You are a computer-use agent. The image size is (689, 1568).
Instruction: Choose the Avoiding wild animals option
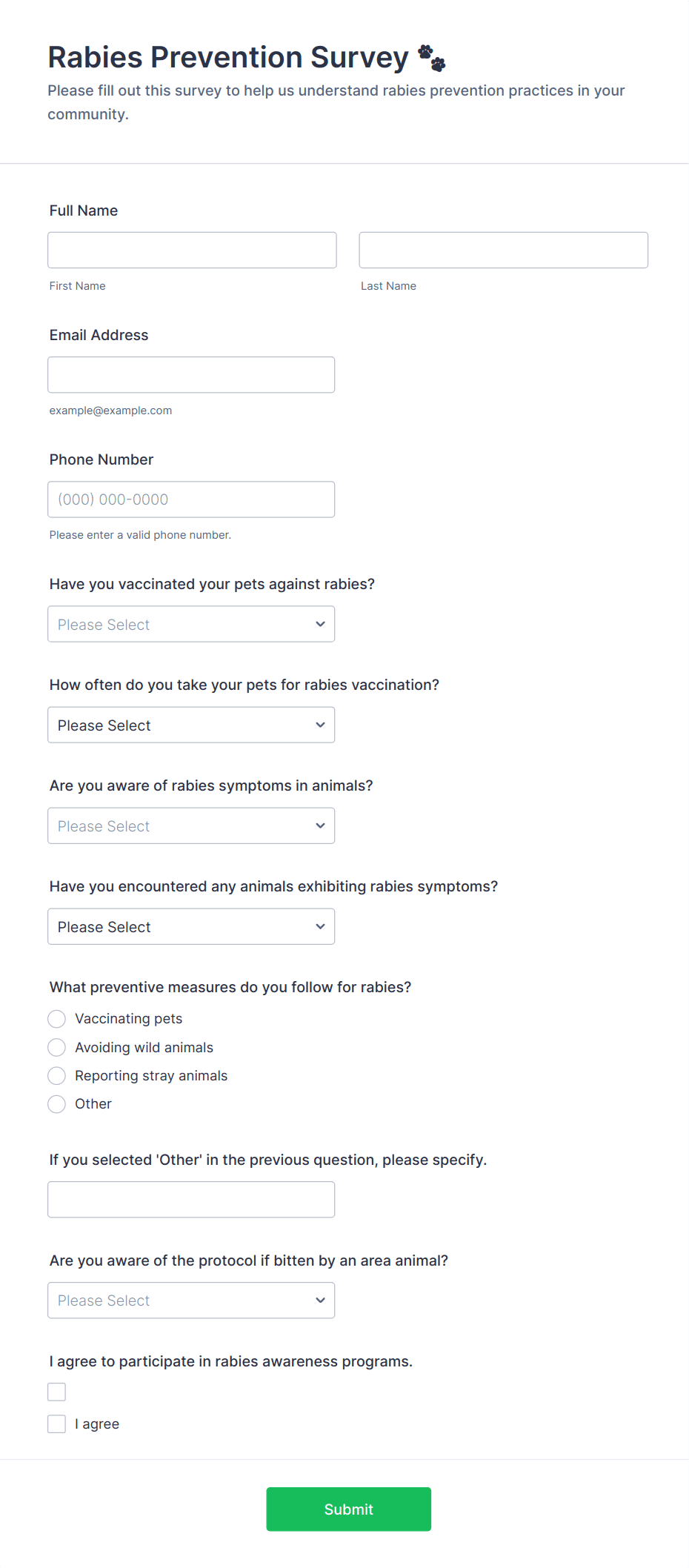point(57,1047)
